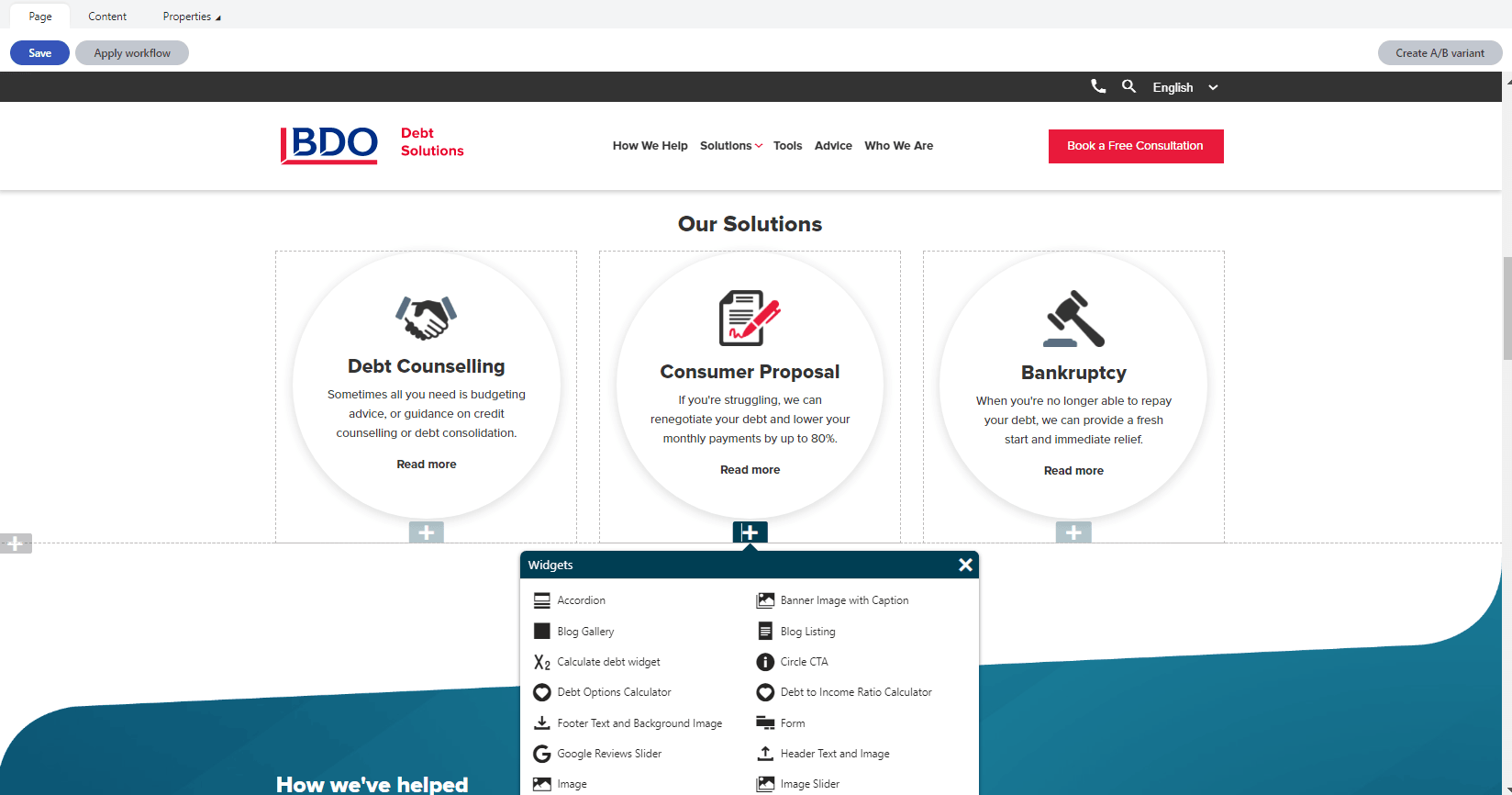Open the English language dropdown
The height and width of the screenshot is (795, 1512).
[x=1185, y=87]
